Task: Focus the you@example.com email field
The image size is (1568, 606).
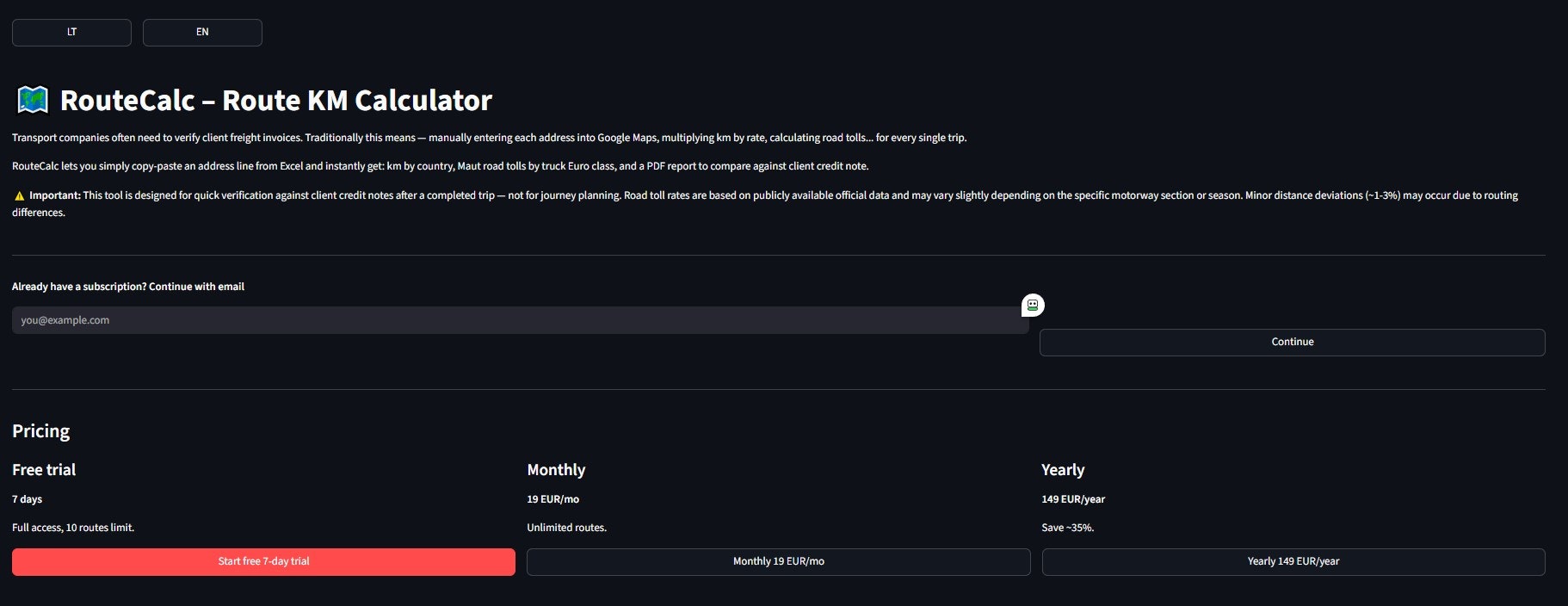Action: point(520,320)
